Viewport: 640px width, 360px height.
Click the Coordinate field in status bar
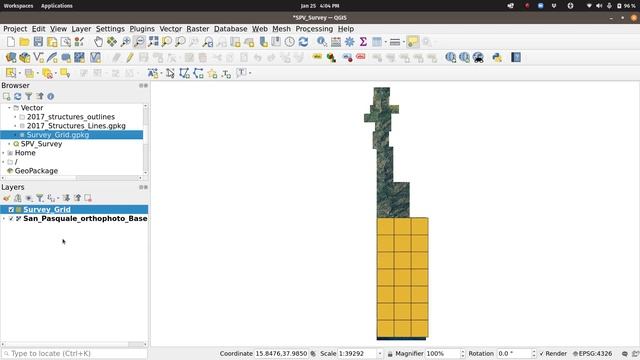click(281, 353)
